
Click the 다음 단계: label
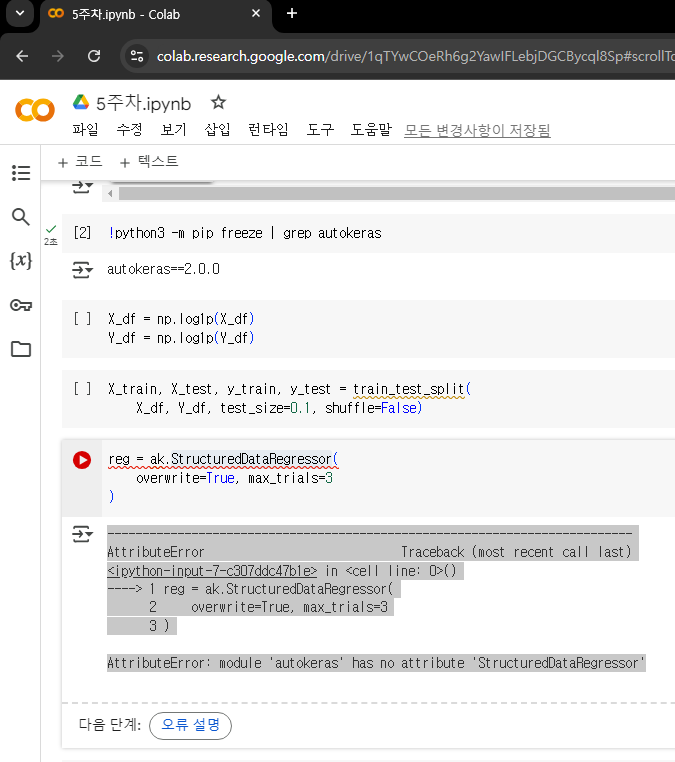(x=110, y=725)
